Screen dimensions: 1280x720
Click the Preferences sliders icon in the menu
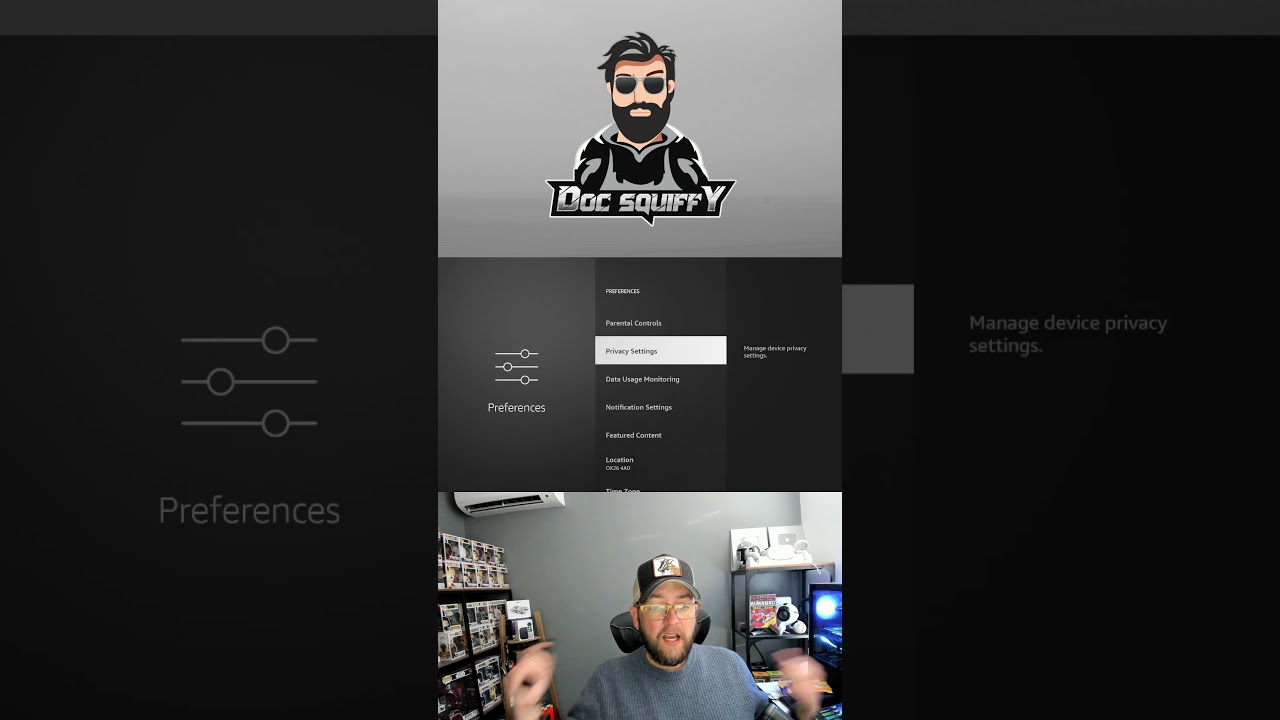pos(516,367)
